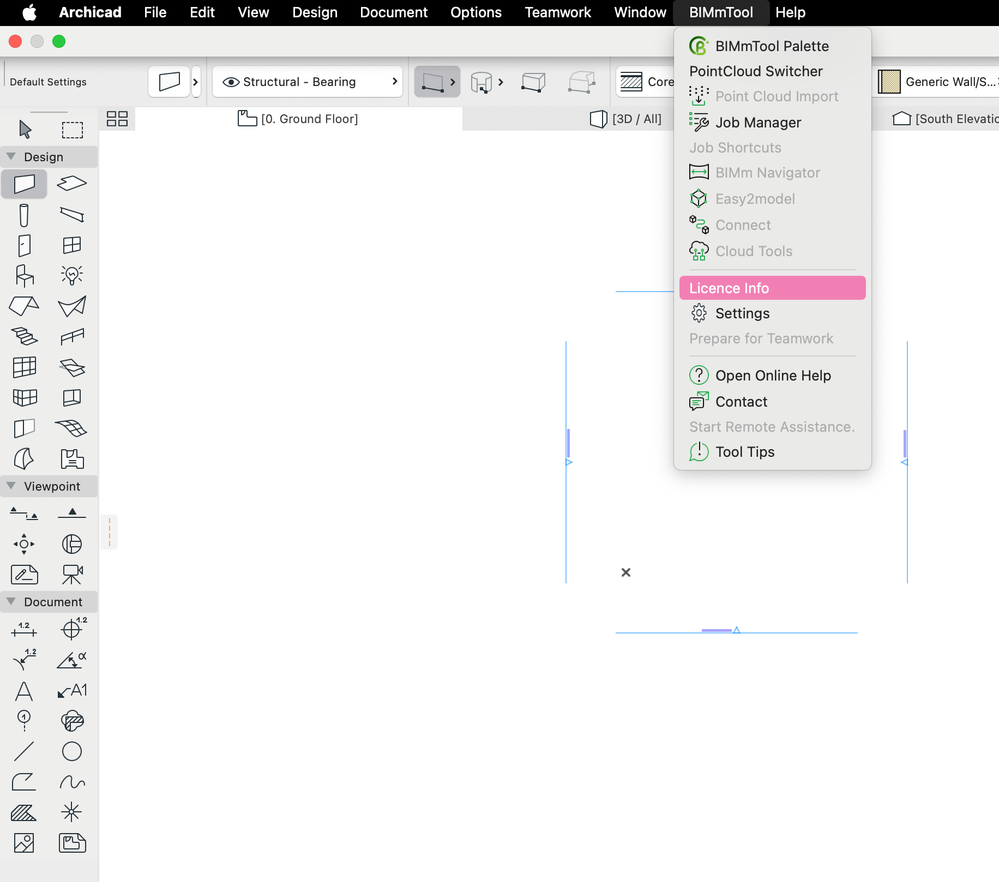The width and height of the screenshot is (999, 882).
Task: Select the Text tool
Action: pyautogui.click(x=24, y=691)
